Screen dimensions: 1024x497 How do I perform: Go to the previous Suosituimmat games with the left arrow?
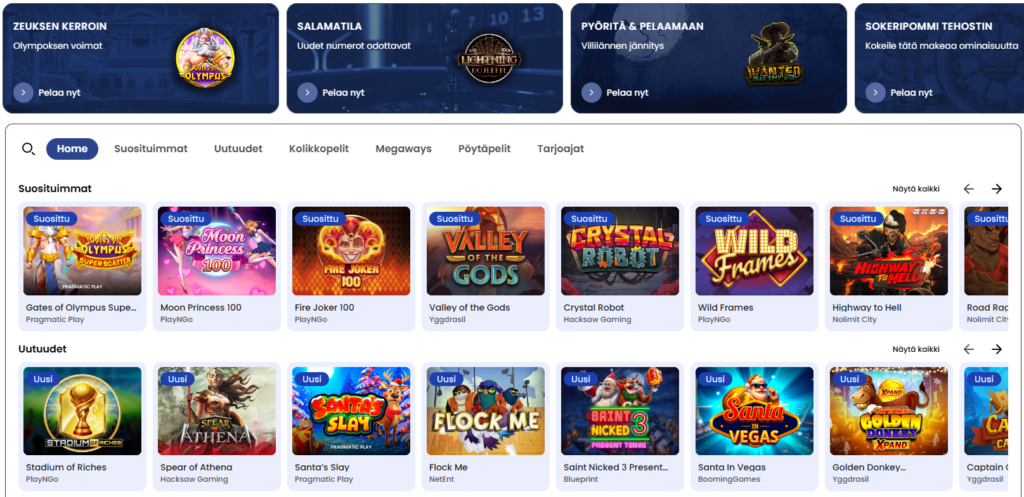(968, 189)
